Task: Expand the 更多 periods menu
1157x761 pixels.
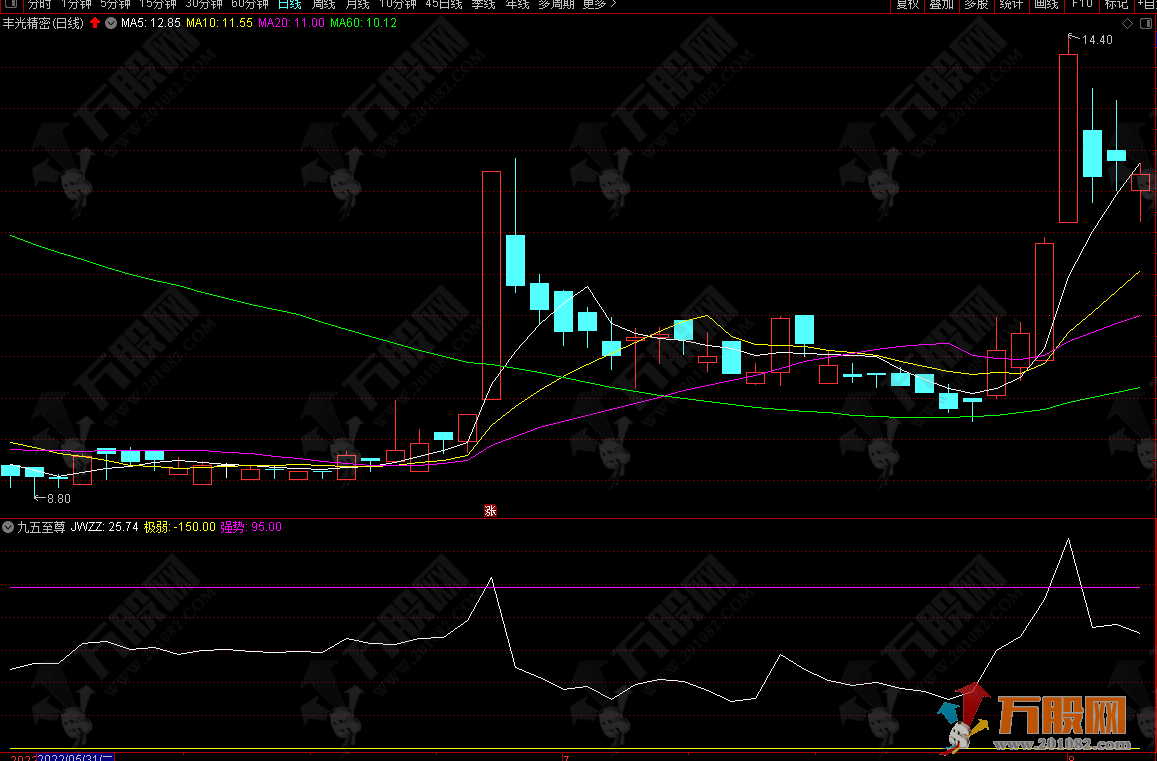Action: point(599,4)
